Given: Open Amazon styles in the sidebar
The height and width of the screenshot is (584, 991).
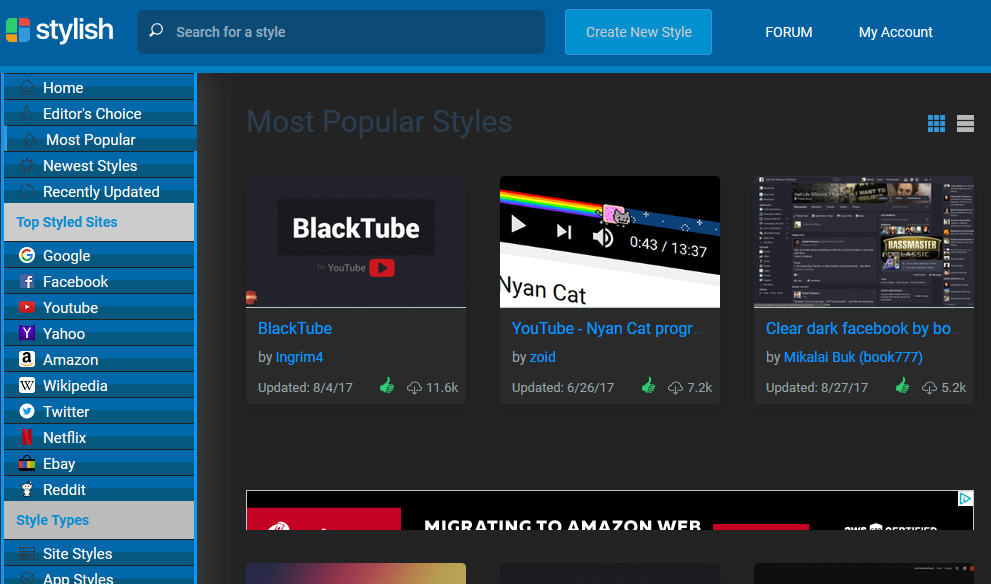Looking at the screenshot, I should click(100, 359).
